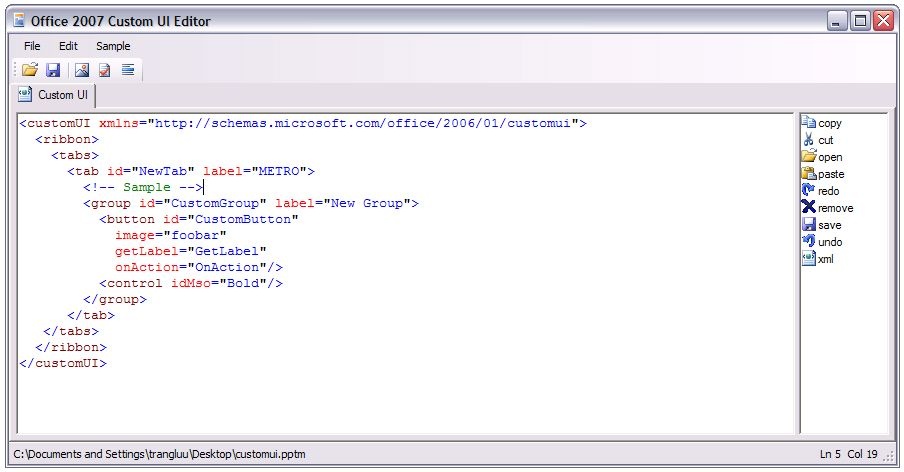Click the control idMso="Bold" line

(191, 284)
